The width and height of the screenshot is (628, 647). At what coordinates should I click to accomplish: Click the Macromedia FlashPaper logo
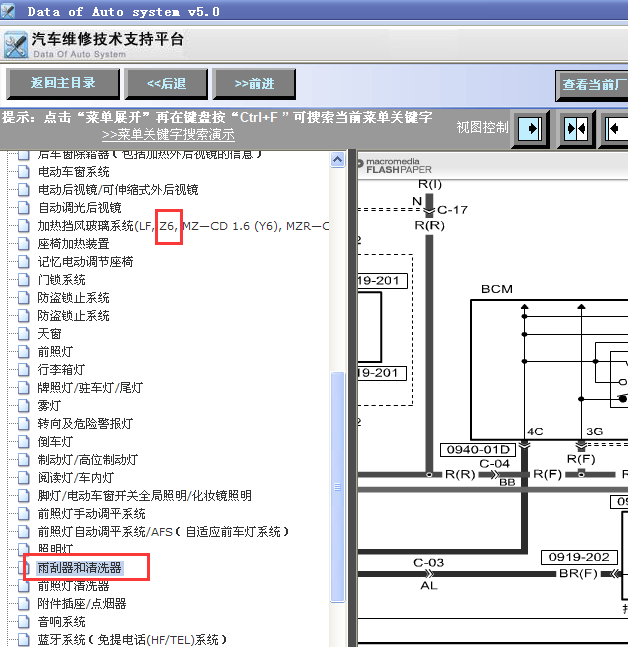point(394,165)
